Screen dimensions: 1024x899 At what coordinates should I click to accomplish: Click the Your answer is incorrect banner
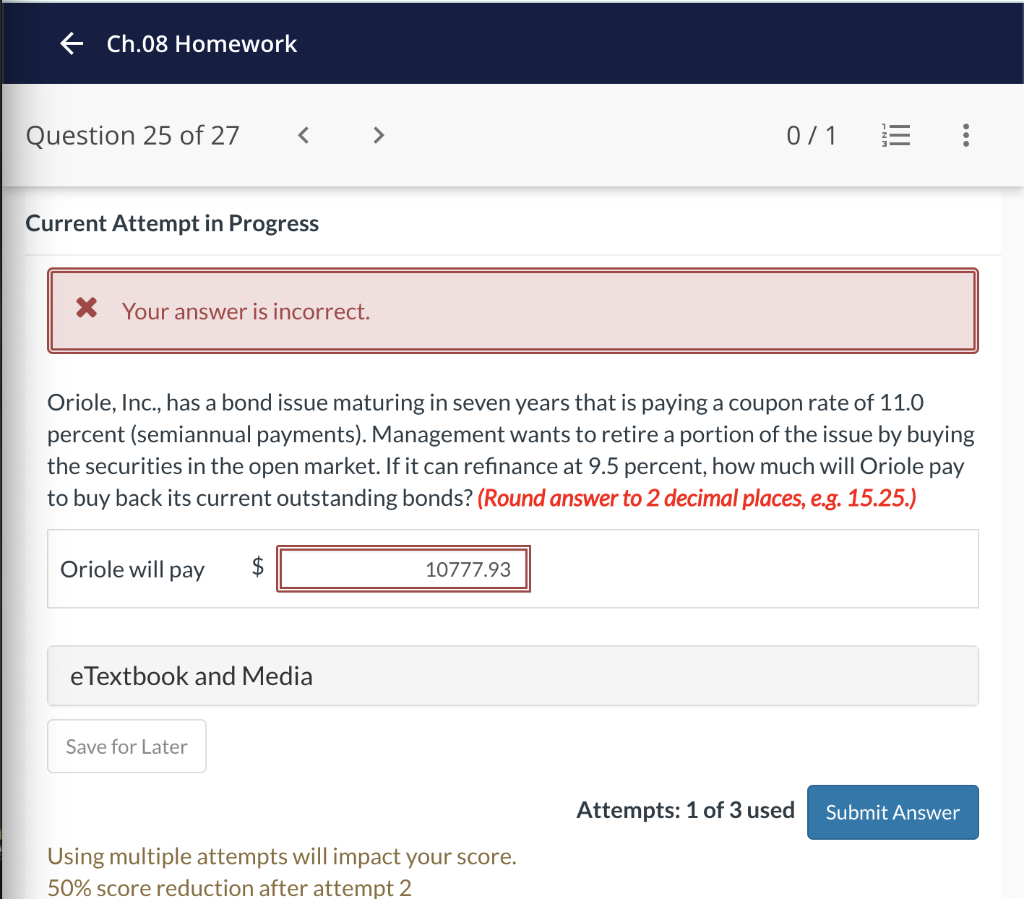click(246, 311)
